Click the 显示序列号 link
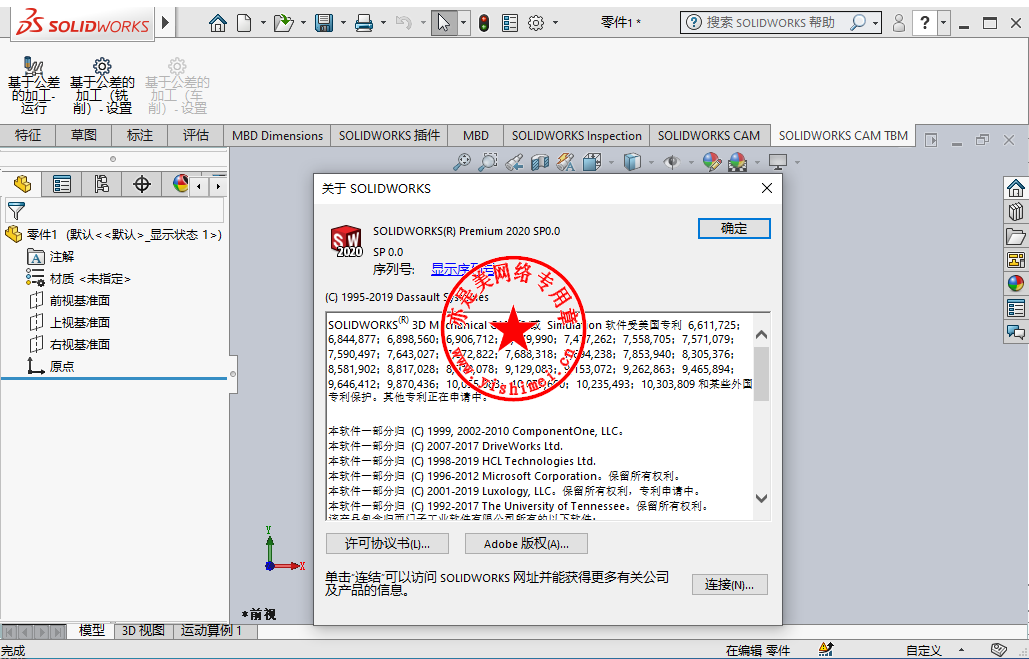This screenshot has width=1029, height=659. click(x=458, y=269)
